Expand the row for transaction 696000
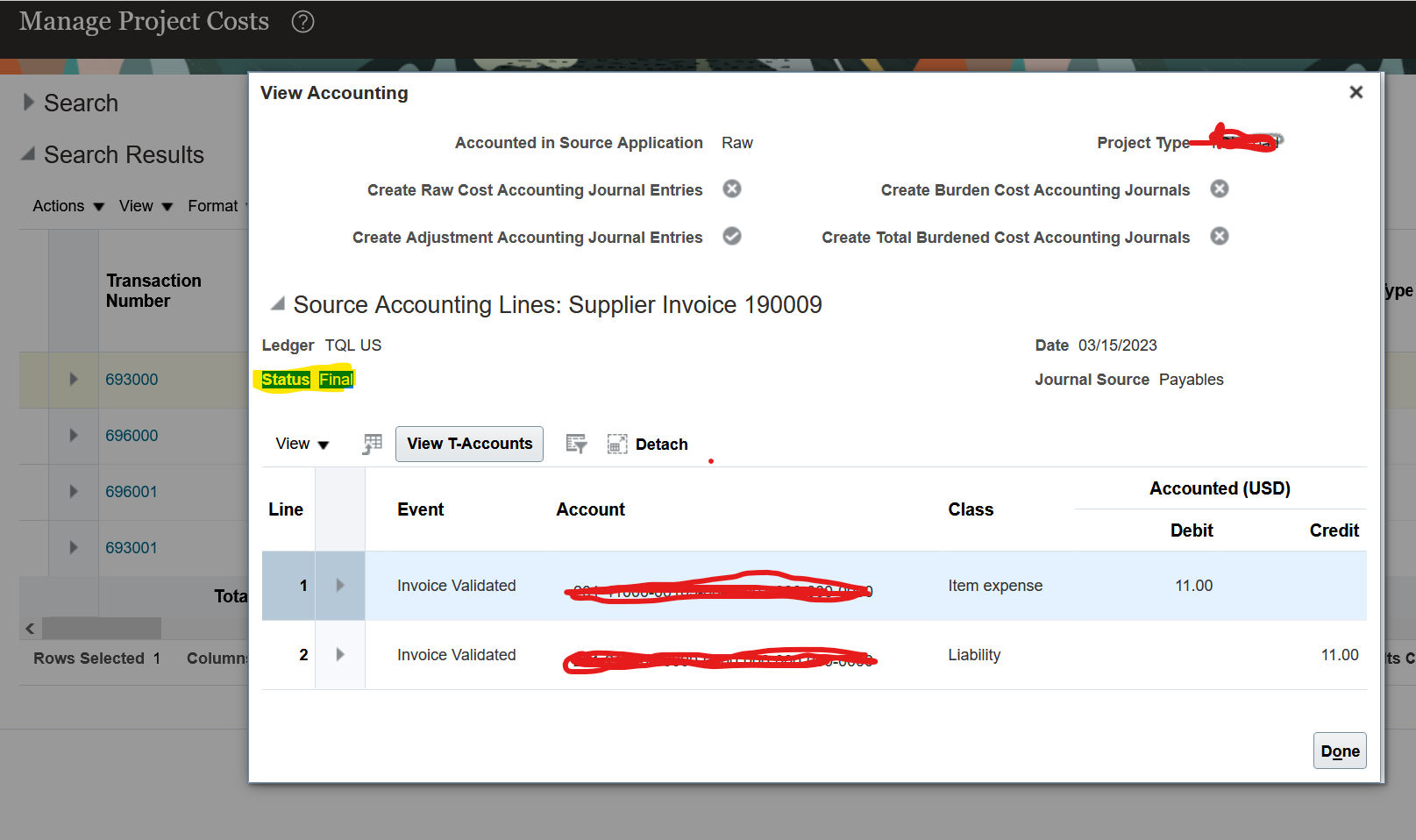Screen dimensions: 1416x840 [x=74, y=435]
